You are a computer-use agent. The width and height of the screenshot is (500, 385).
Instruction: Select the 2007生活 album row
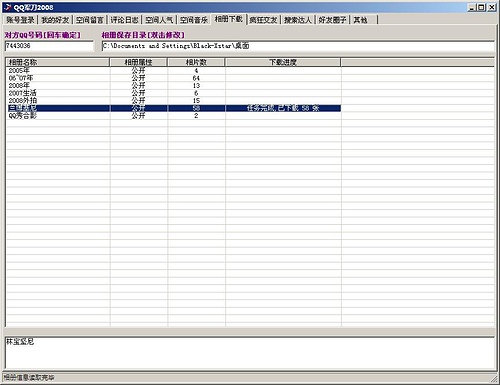click(x=173, y=93)
